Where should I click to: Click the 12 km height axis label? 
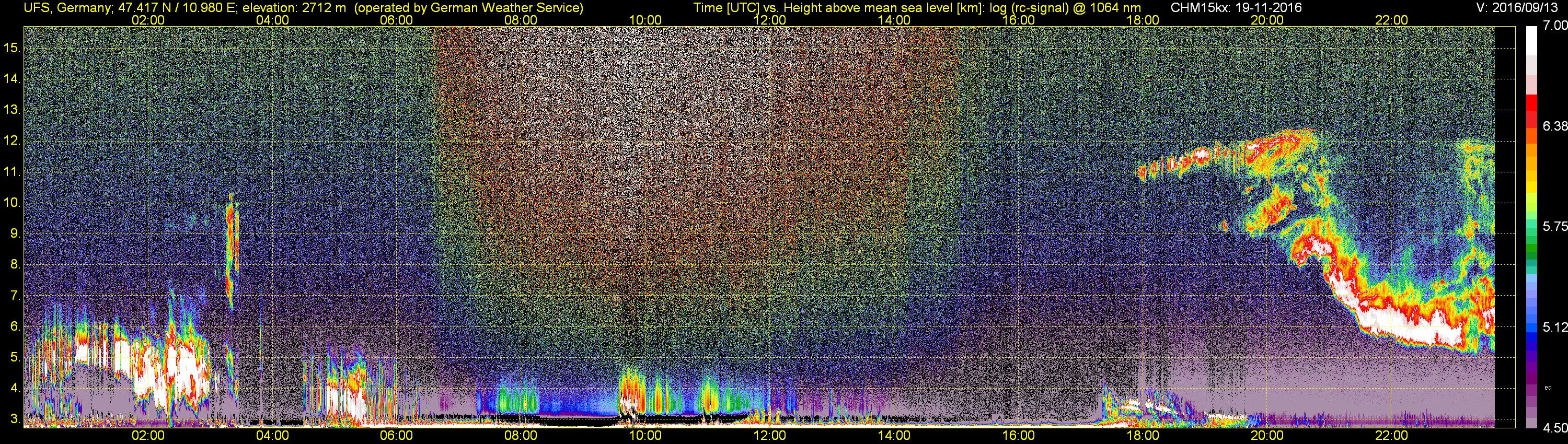[11, 141]
